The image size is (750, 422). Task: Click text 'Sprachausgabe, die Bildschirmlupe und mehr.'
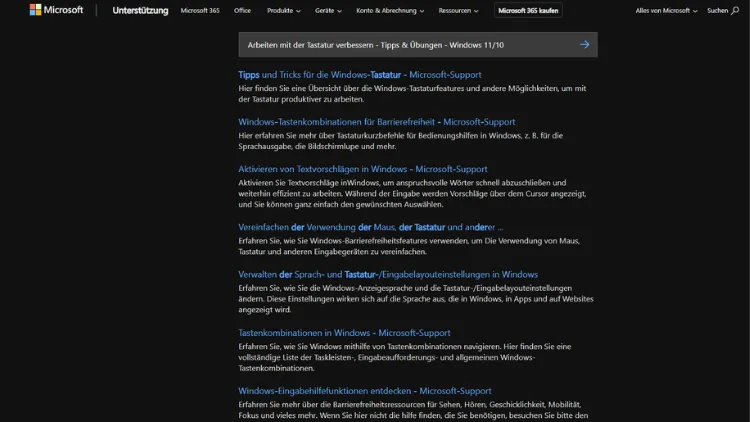[x=317, y=146]
